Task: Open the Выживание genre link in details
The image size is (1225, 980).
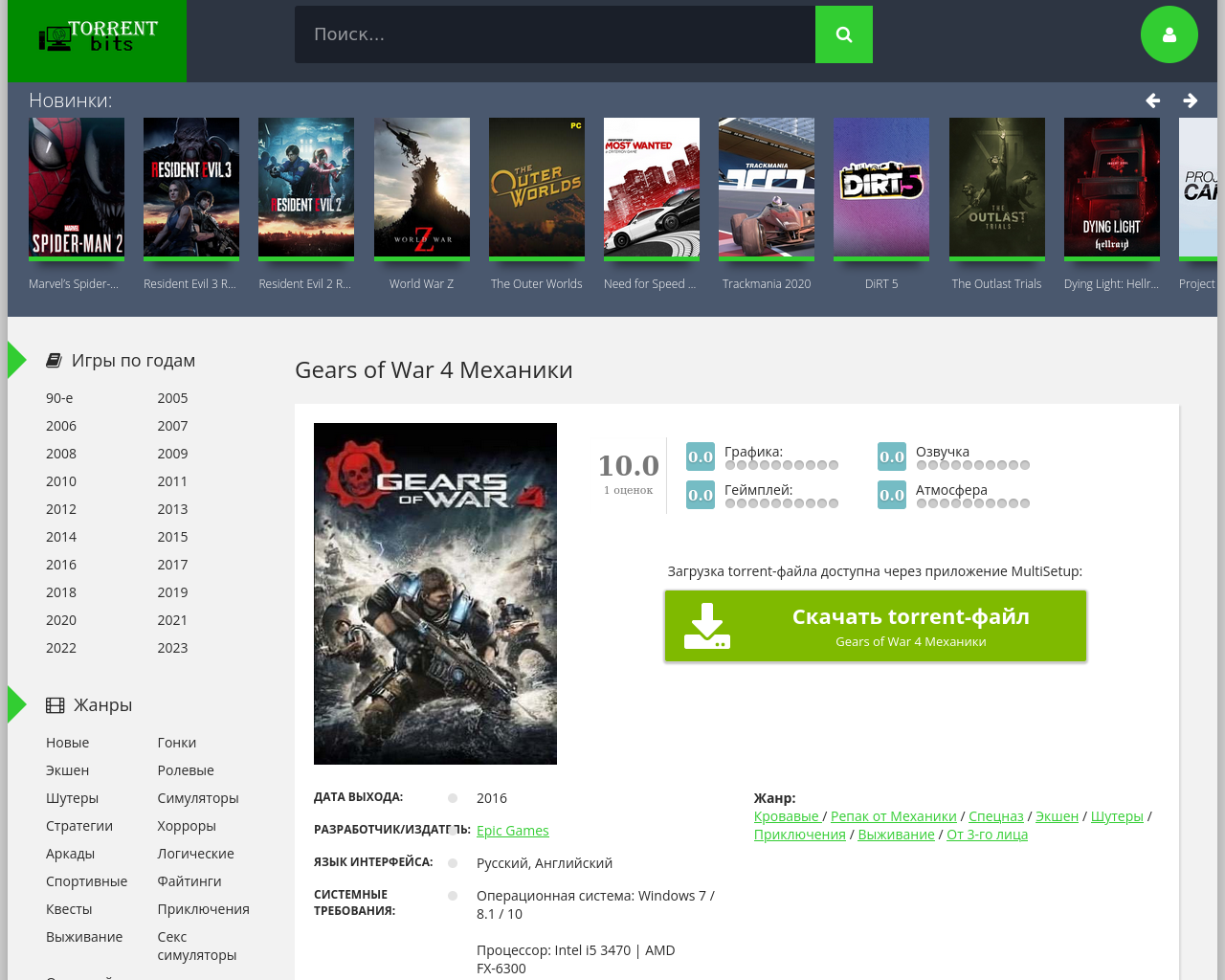Action: pos(896,835)
